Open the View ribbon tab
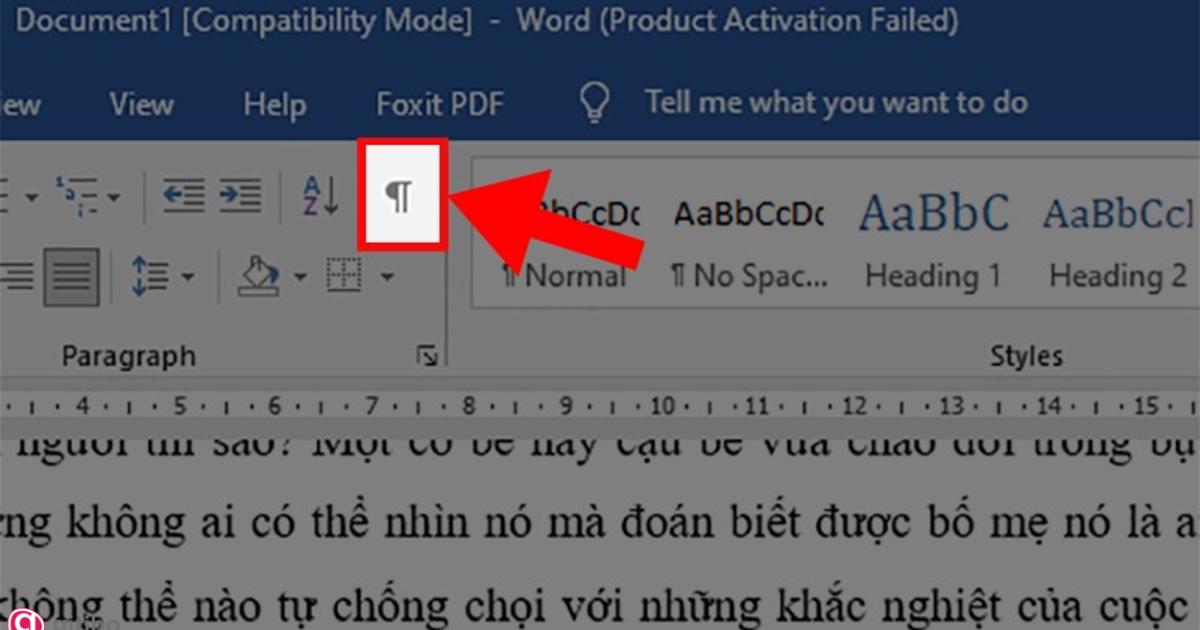Viewport: 1200px width, 630px height. 141,102
